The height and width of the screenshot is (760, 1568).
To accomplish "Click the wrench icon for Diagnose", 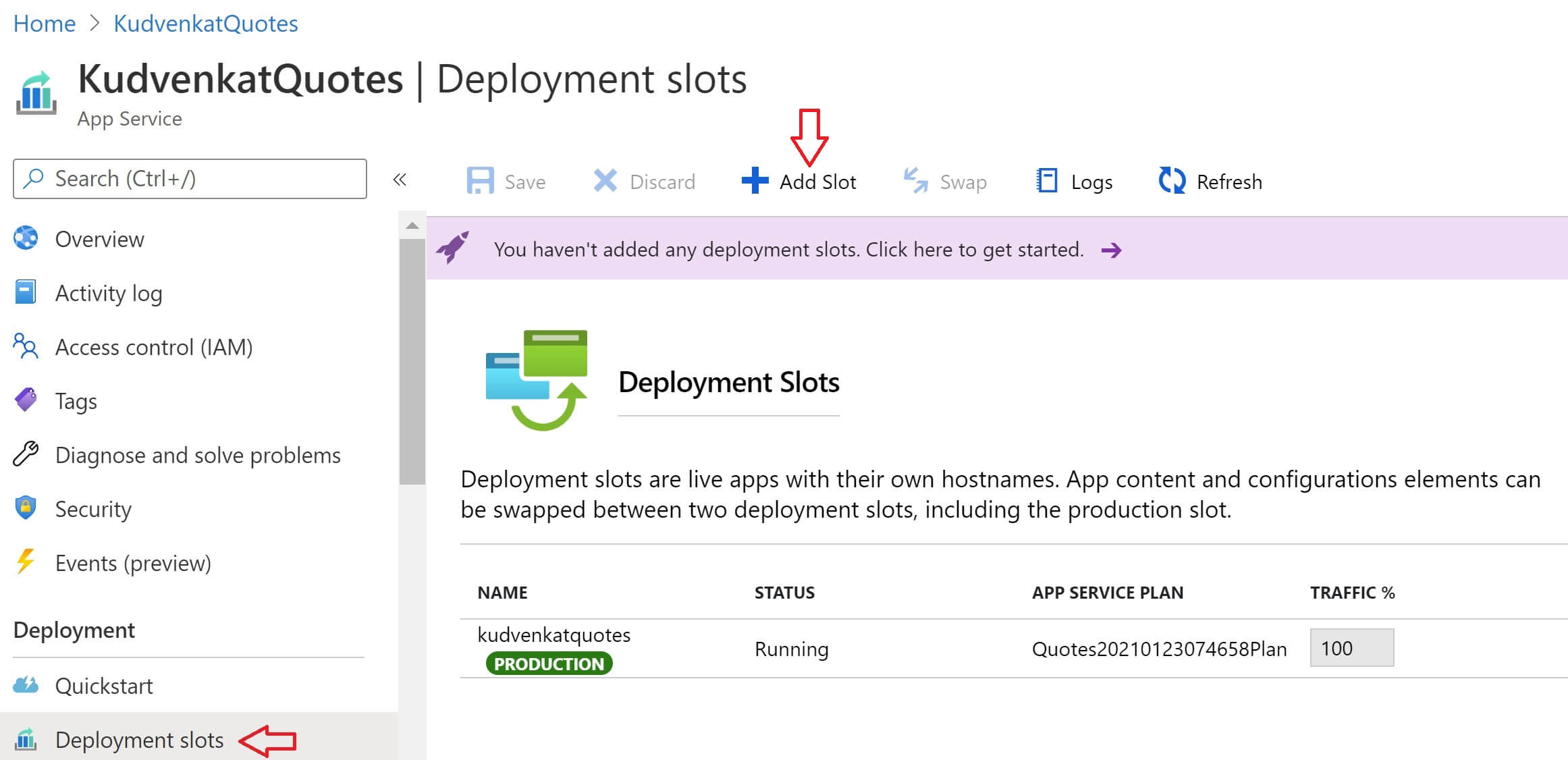I will coord(26,454).
